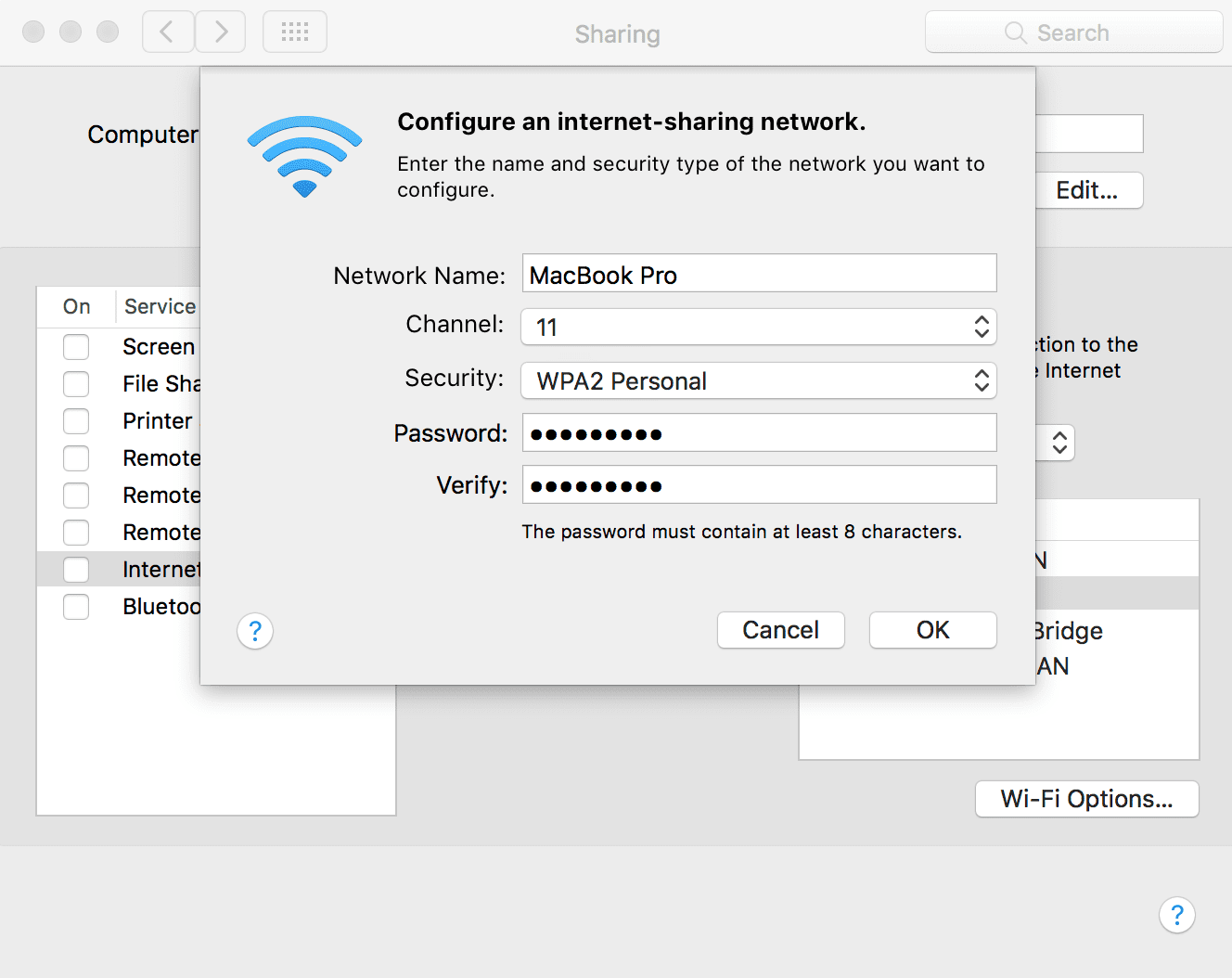Open Sharing pane help button
This screenshot has height=978, width=1232.
pyautogui.click(x=1176, y=915)
